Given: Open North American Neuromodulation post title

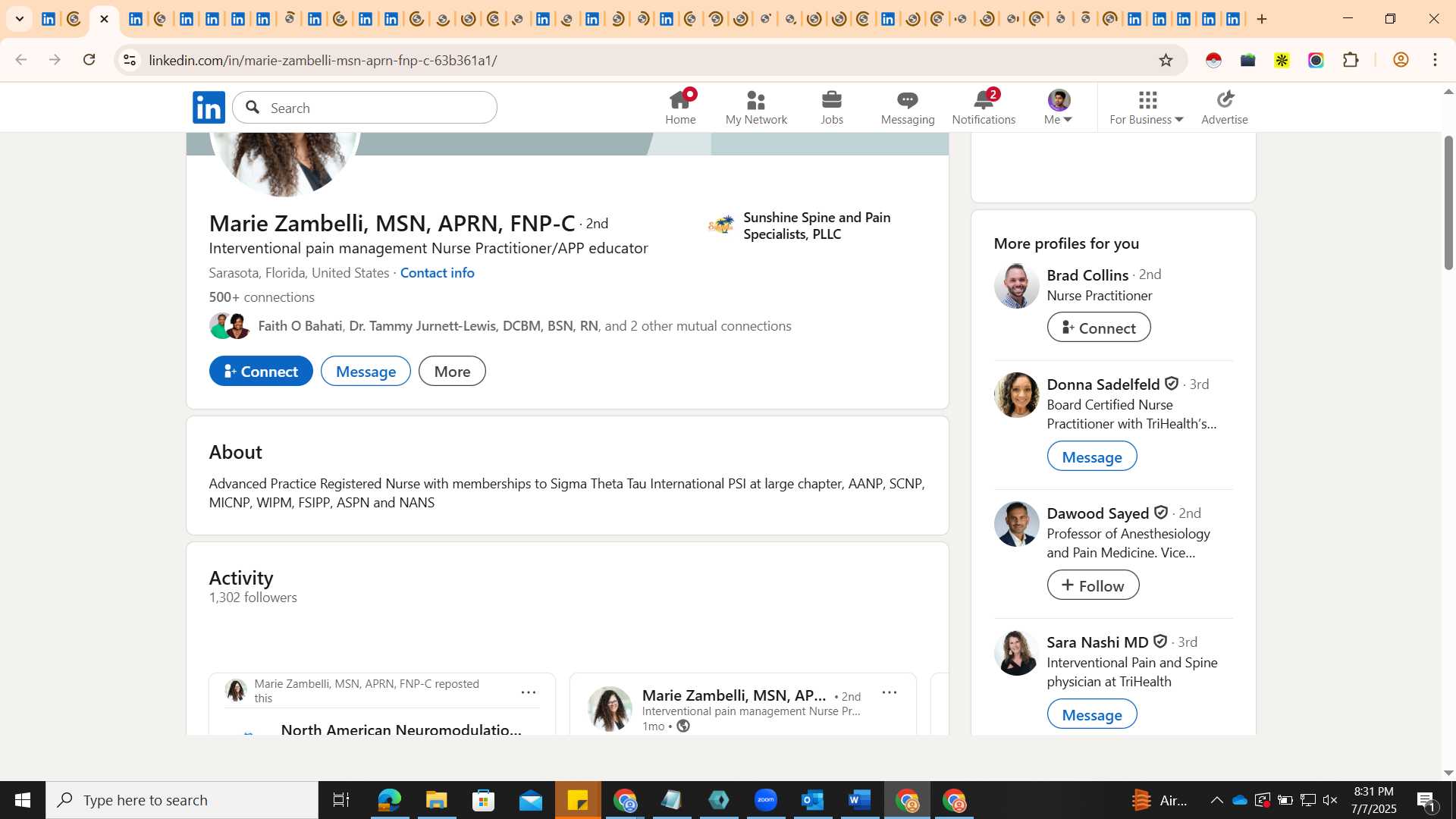Looking at the screenshot, I should 401,729.
